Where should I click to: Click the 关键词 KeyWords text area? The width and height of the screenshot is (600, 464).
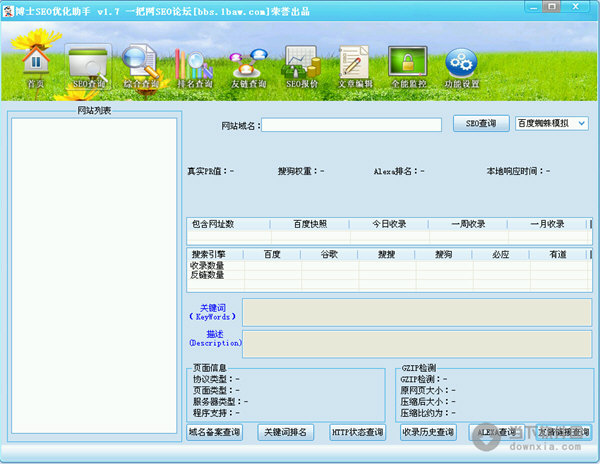point(417,313)
